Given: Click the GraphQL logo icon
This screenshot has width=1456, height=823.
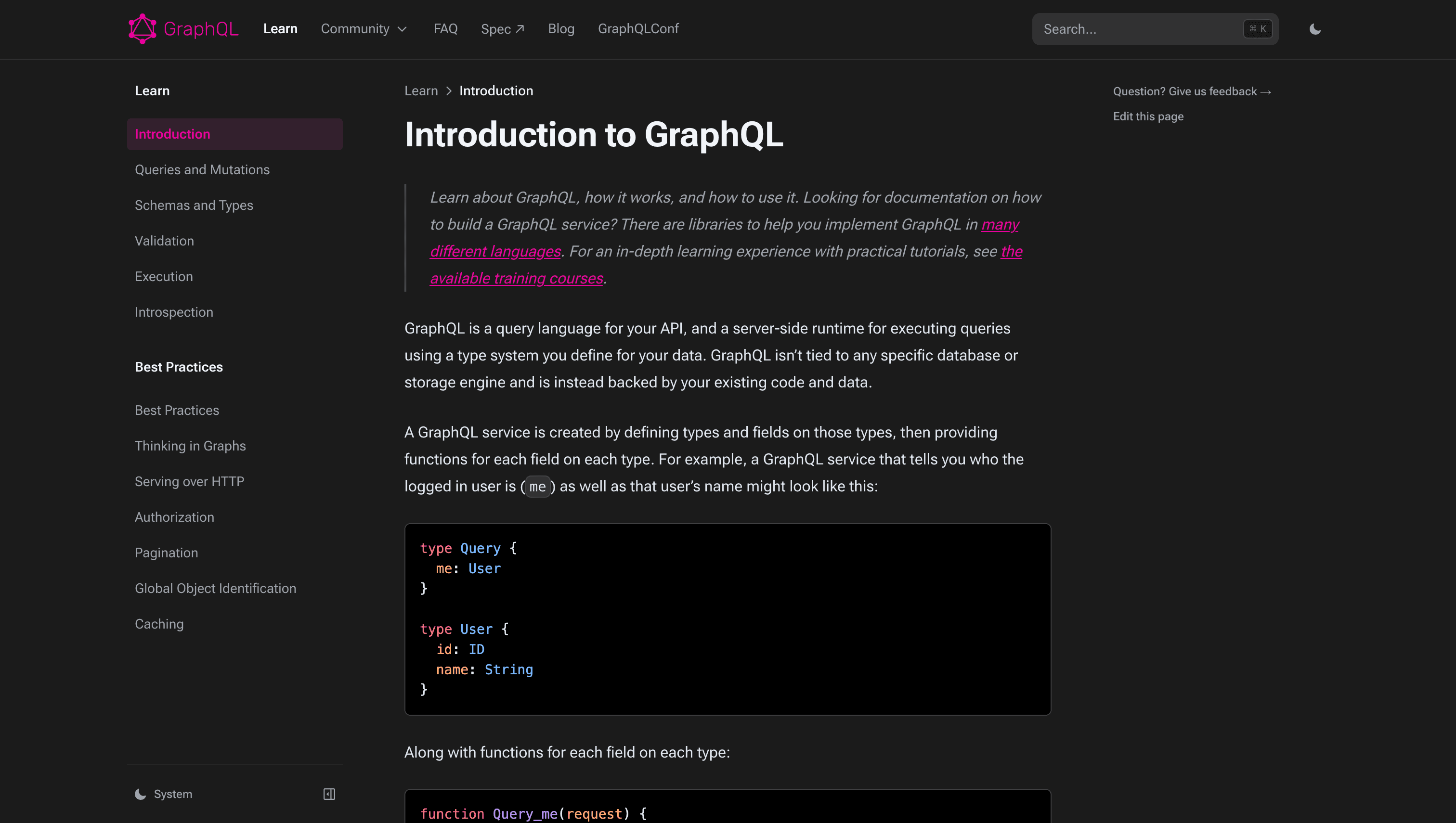Looking at the screenshot, I should pyautogui.click(x=142, y=29).
